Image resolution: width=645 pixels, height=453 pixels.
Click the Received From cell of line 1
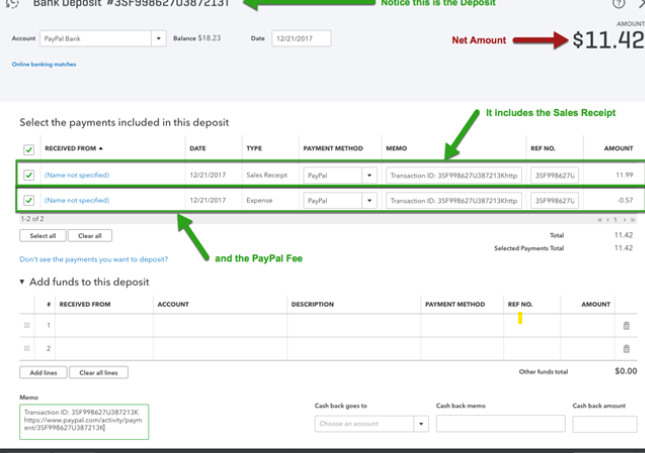point(104,325)
